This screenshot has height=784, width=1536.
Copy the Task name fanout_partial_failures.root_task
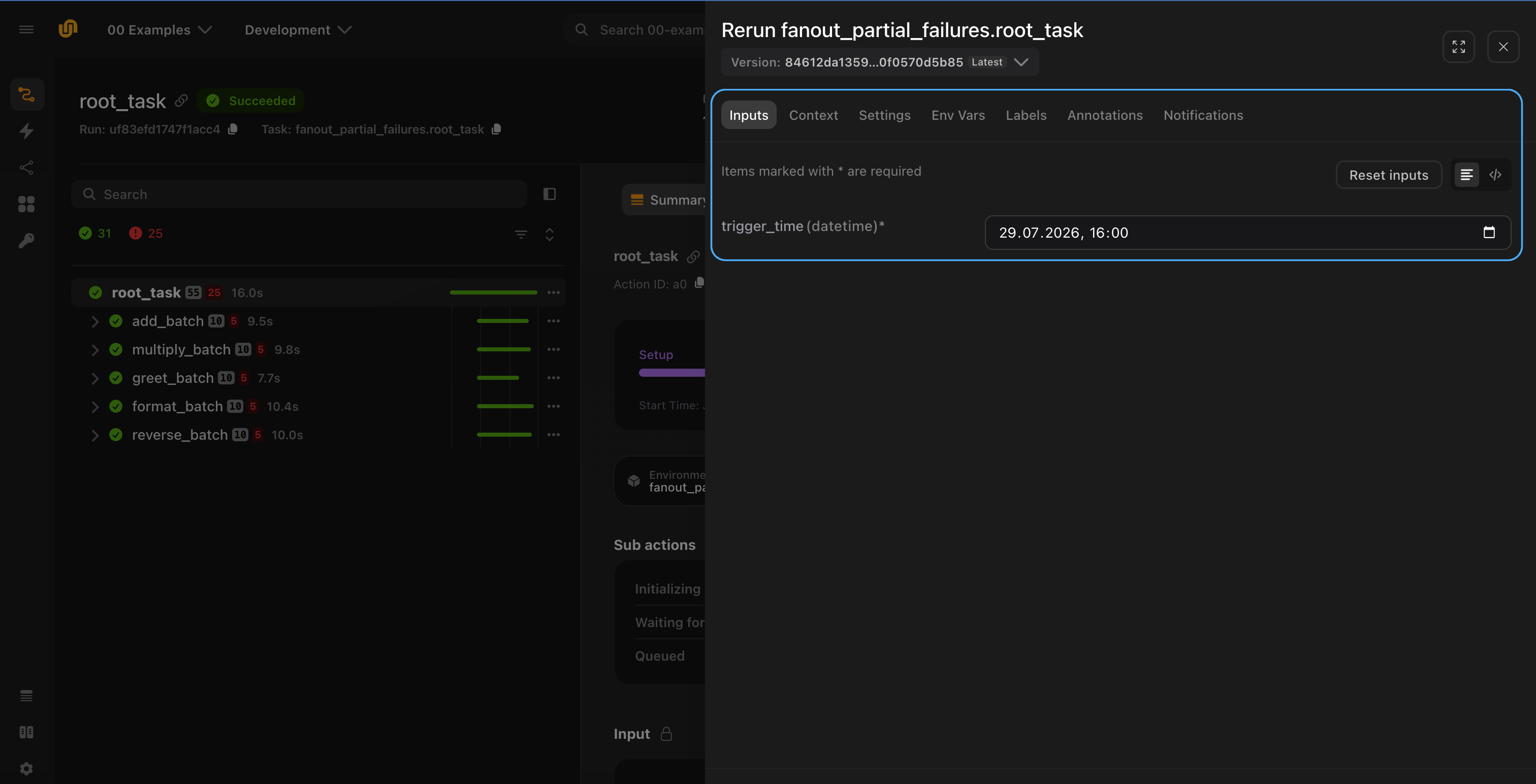pos(497,129)
